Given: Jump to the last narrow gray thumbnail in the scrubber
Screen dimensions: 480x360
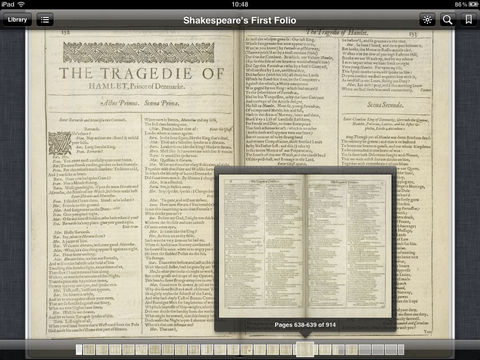Looking at the screenshot, I should tap(401, 349).
